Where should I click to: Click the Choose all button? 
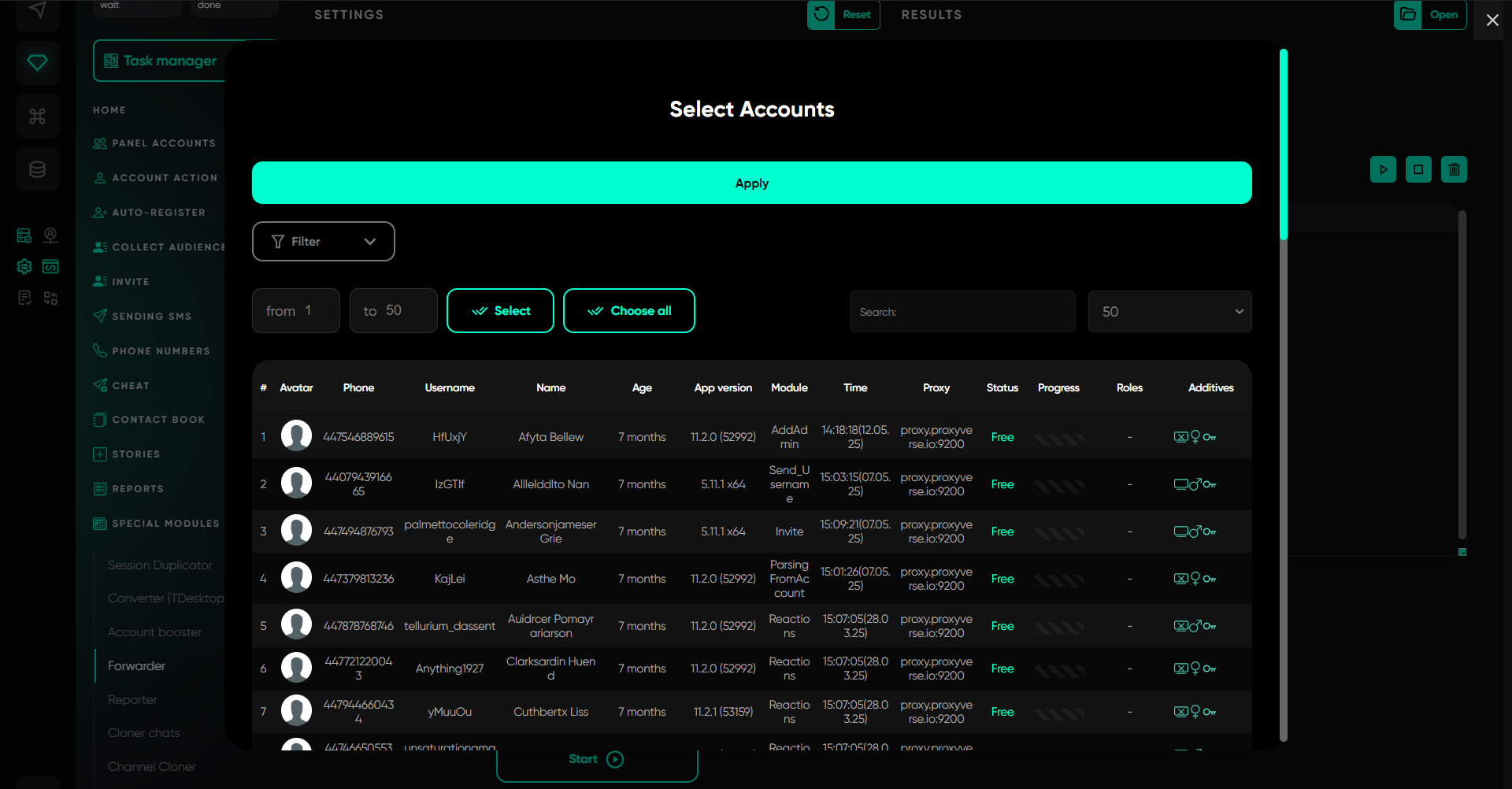(x=628, y=311)
